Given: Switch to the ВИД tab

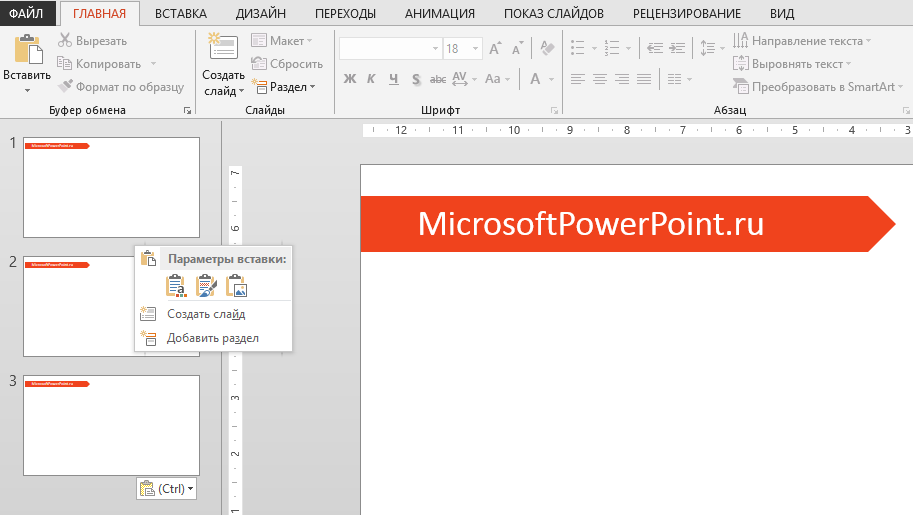Looking at the screenshot, I should (x=781, y=13).
